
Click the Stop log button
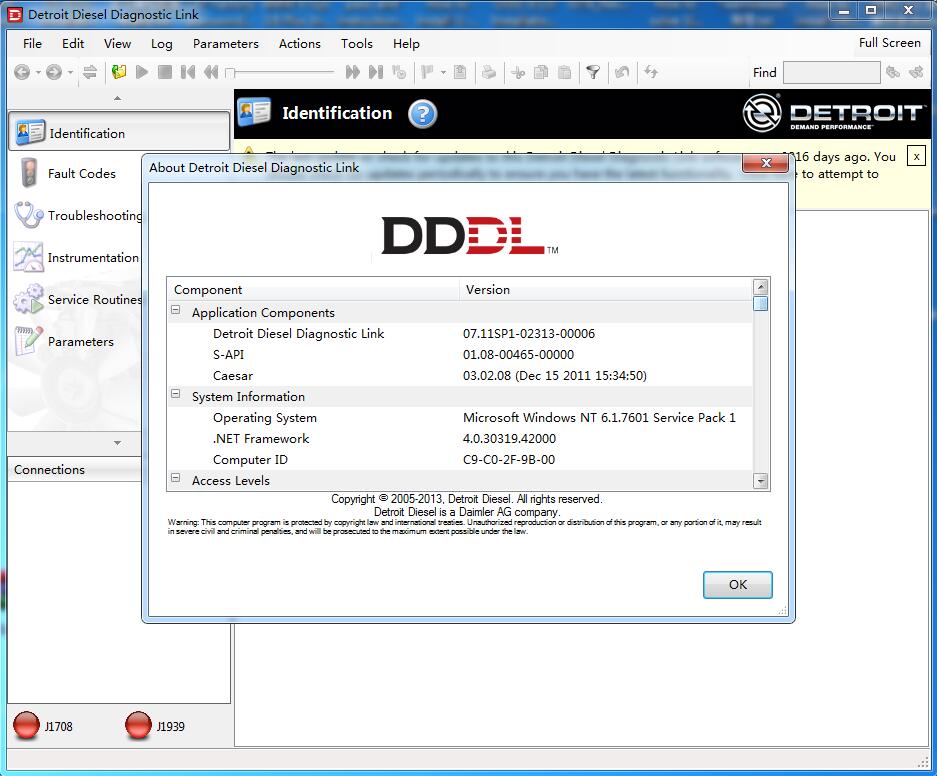pos(165,72)
